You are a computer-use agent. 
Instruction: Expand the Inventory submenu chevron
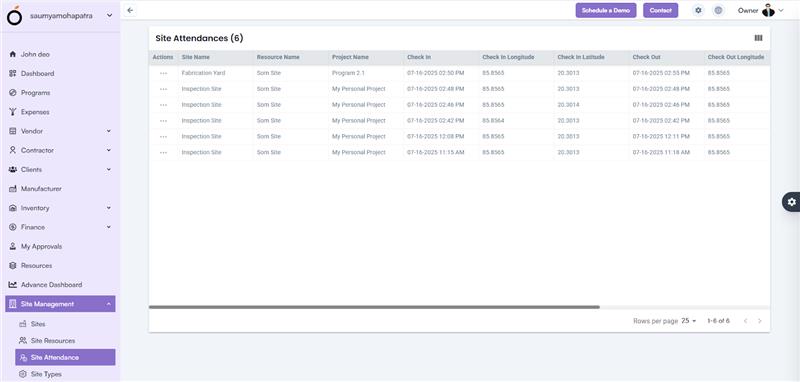pyautogui.click(x=109, y=208)
